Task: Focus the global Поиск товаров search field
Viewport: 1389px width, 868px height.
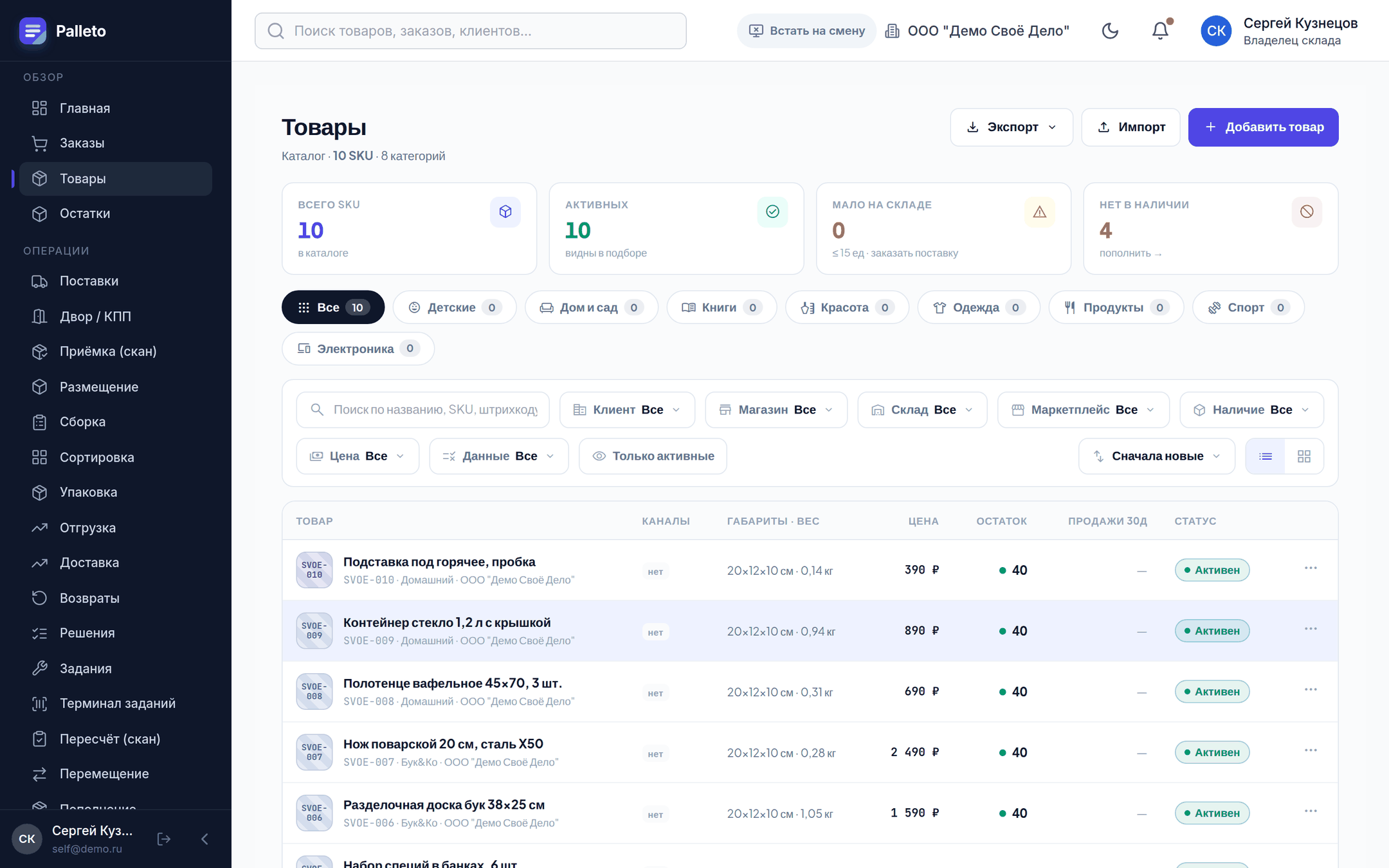Action: click(471, 31)
